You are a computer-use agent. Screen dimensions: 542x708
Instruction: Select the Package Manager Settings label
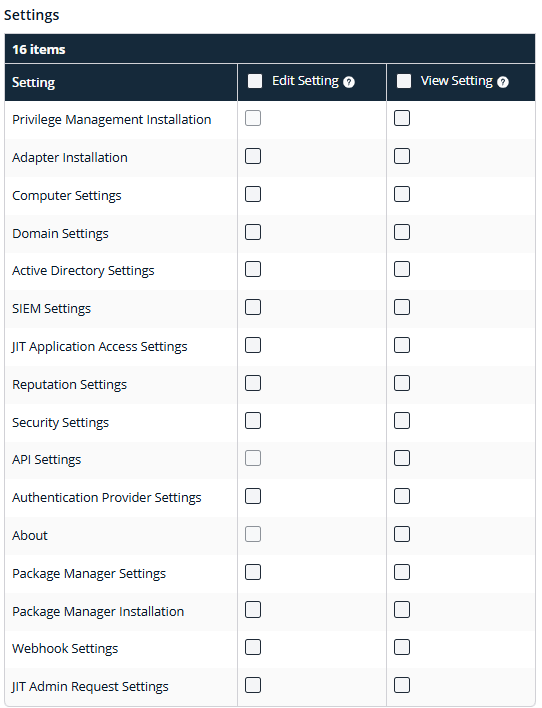89,573
